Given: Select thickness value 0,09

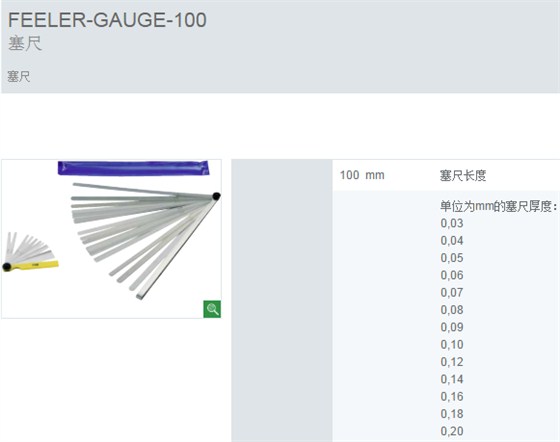Looking at the screenshot, I should tap(452, 327).
